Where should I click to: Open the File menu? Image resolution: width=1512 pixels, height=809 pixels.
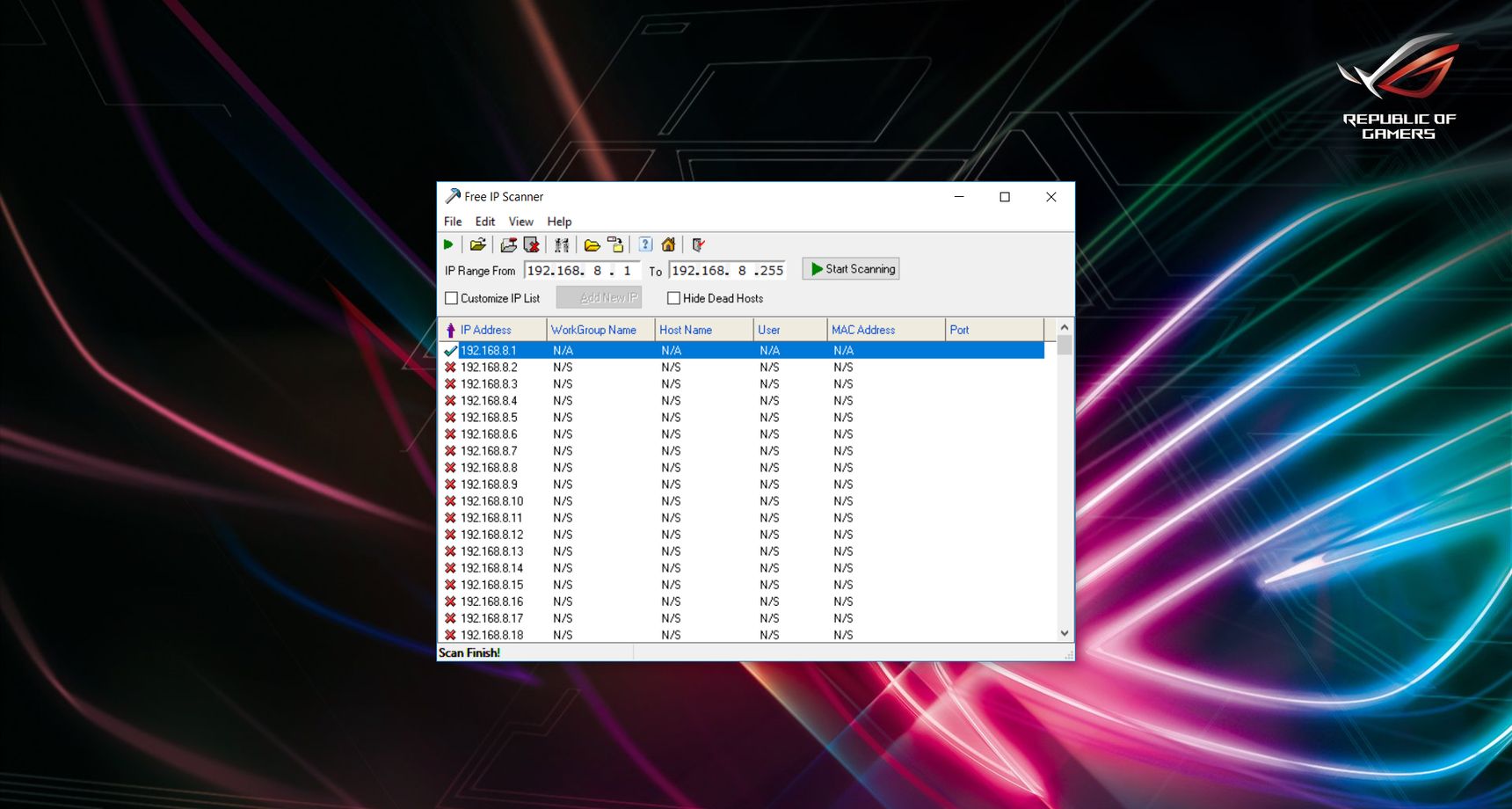[x=453, y=222]
